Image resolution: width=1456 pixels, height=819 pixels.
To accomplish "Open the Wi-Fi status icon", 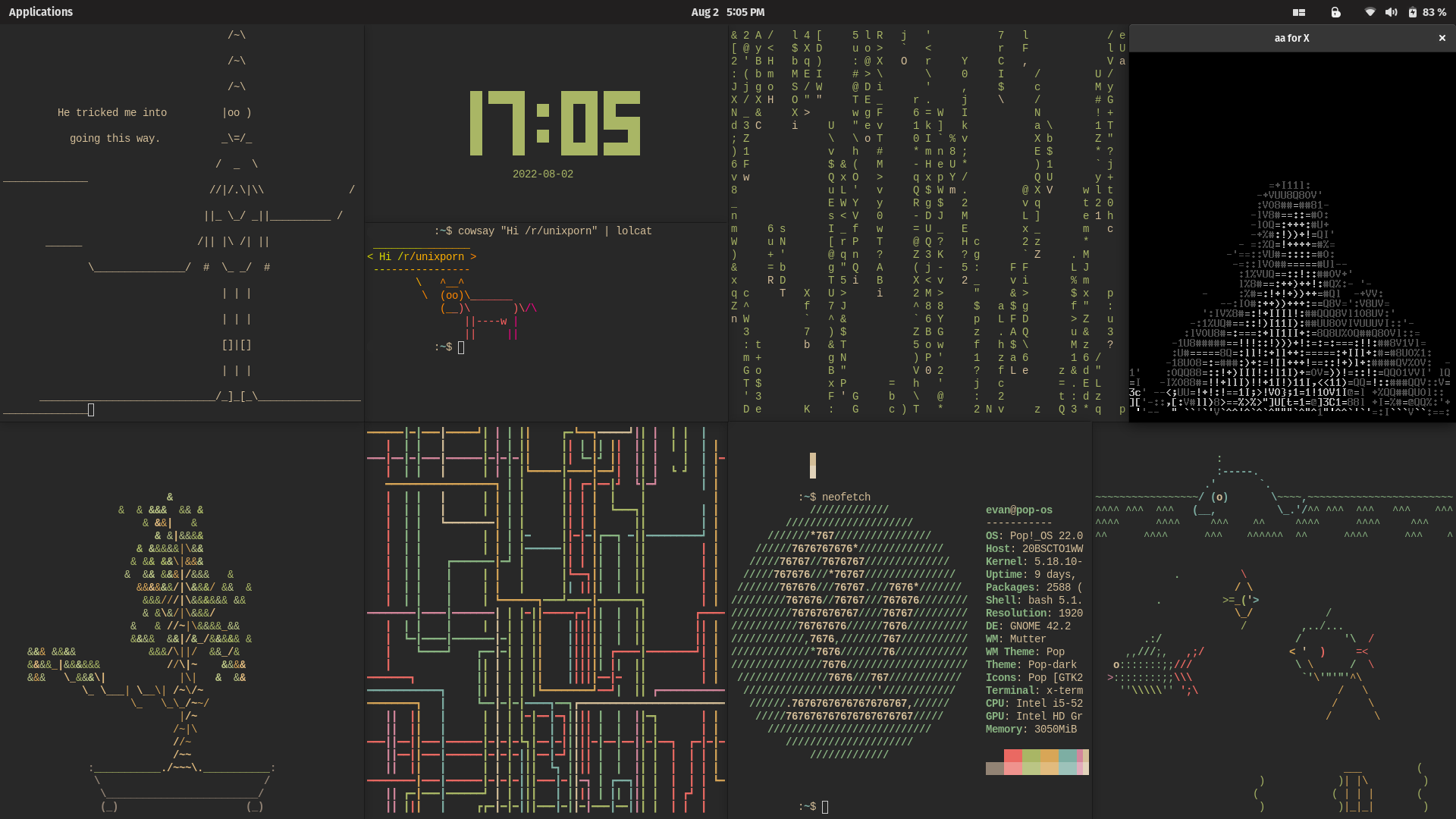I will (x=1370, y=12).
